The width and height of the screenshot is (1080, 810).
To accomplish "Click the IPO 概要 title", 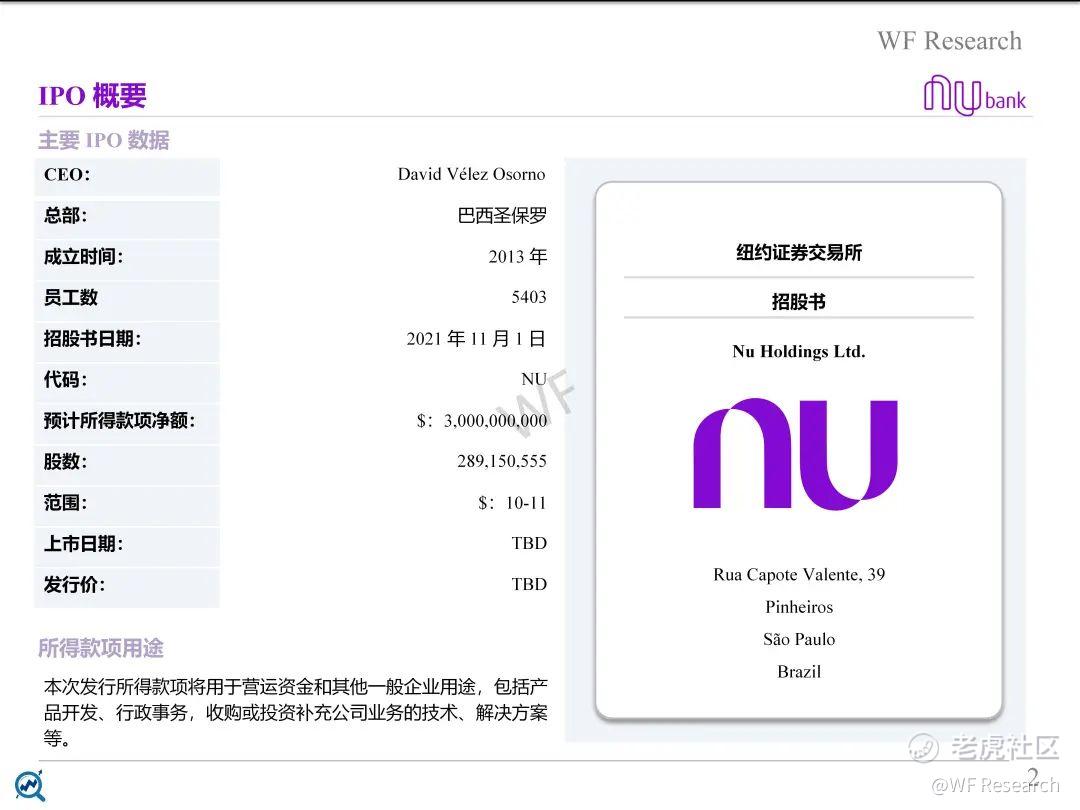I will click(x=92, y=95).
